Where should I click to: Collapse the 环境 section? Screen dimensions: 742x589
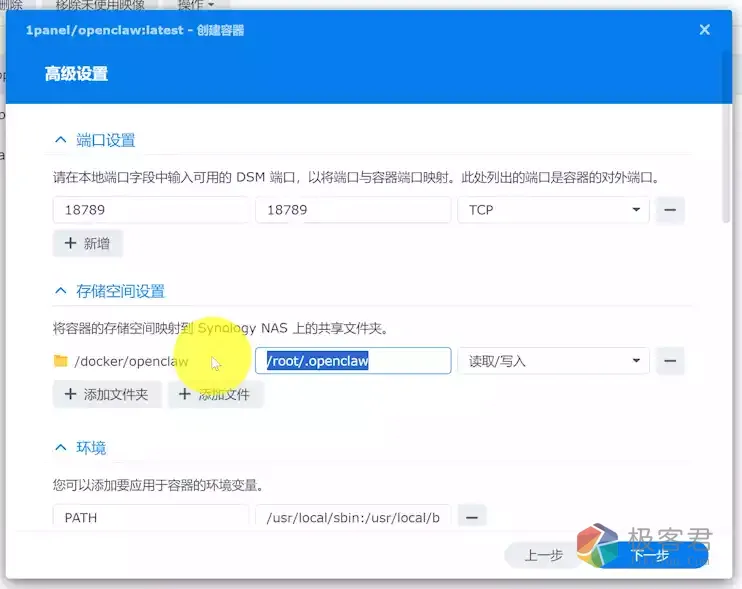click(x=61, y=448)
